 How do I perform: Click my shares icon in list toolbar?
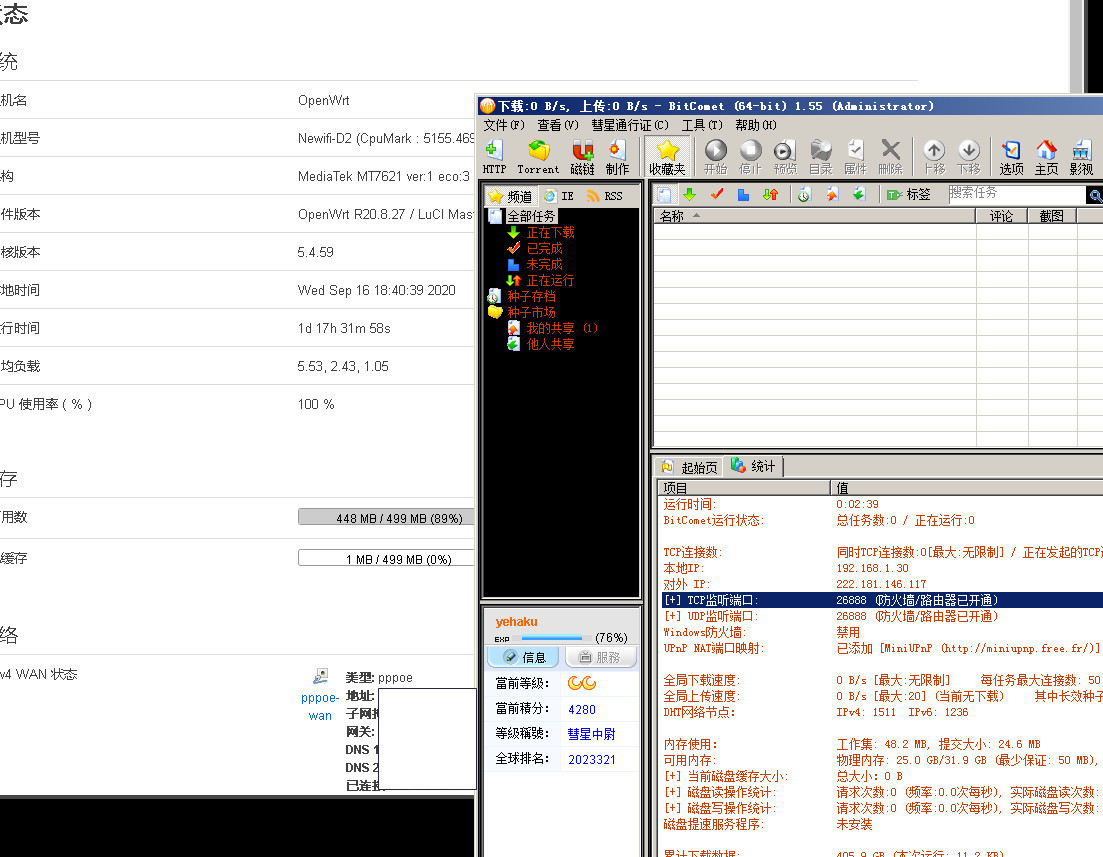tap(832, 194)
